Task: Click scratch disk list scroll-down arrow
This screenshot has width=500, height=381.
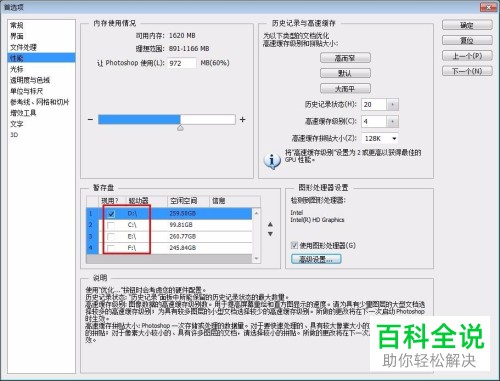Action: (x=256, y=258)
